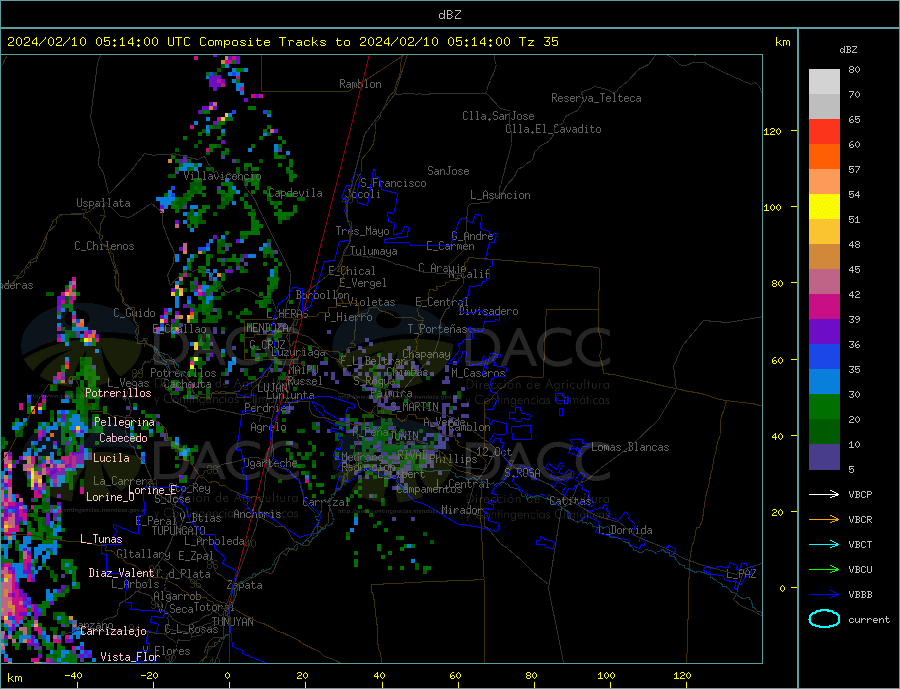Pick the purple 36–39 dBZ swatch
The image size is (900, 689).
[x=824, y=332]
